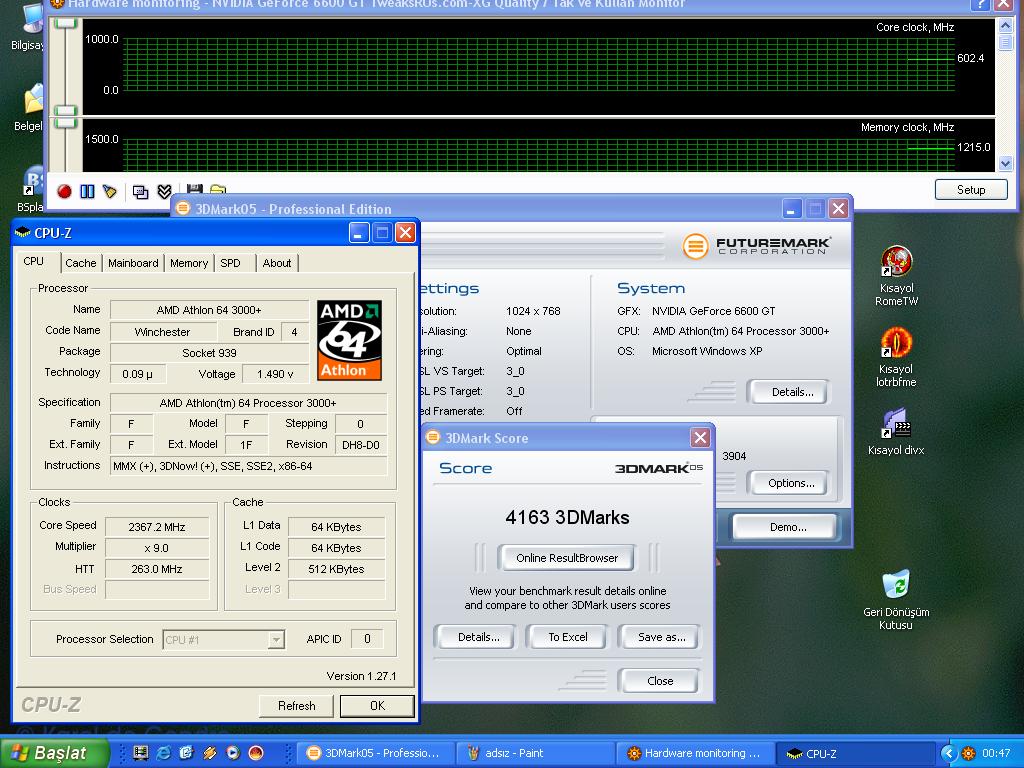Image resolution: width=1024 pixels, height=768 pixels.
Task: Switch to adsız - Paint taskbar button
Action: click(534, 753)
